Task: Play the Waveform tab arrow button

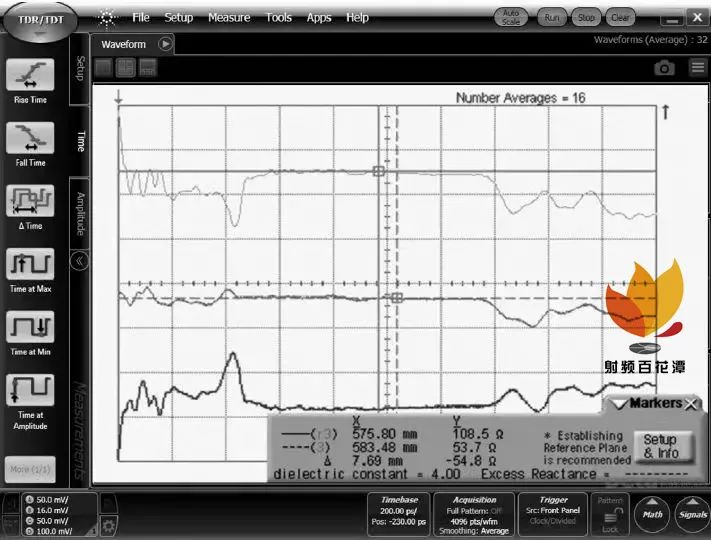Action: pos(165,44)
